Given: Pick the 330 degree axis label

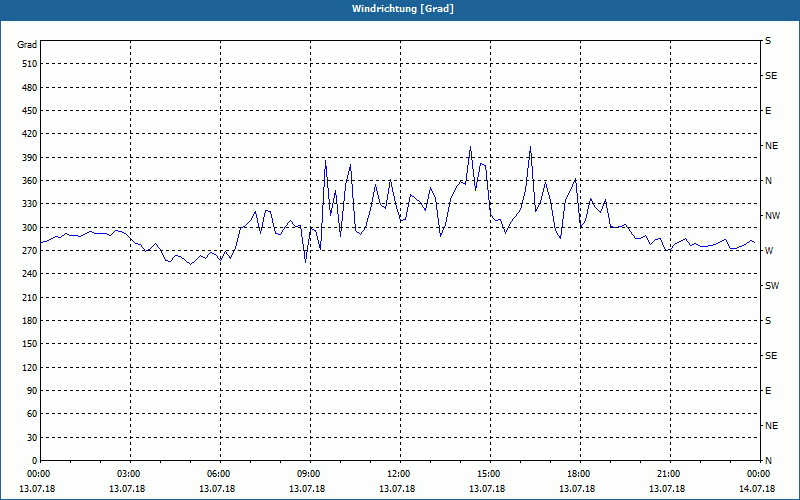Looking at the screenshot, I should point(29,204).
